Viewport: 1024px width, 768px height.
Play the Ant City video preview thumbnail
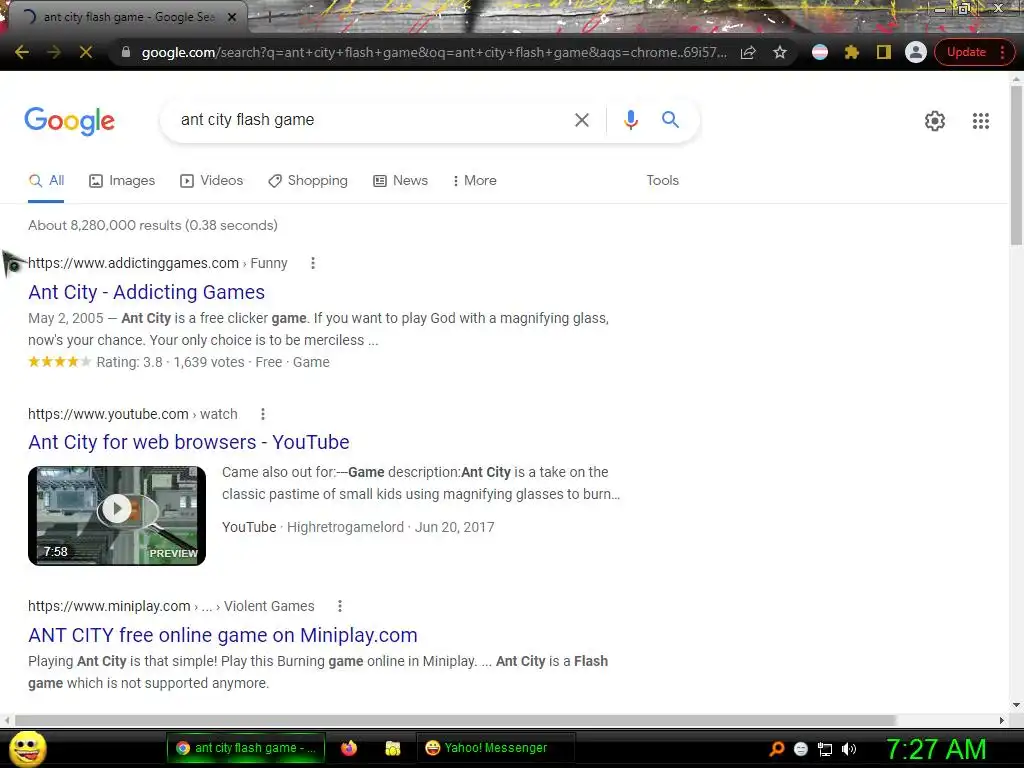117,516
